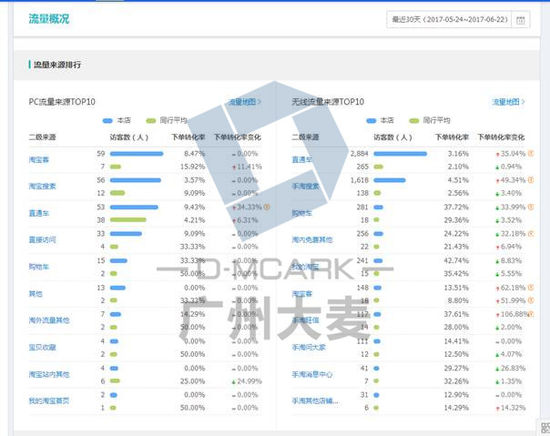550x436 pixels.
Task: Open the calendar date picker icon
Action: [x=521, y=20]
